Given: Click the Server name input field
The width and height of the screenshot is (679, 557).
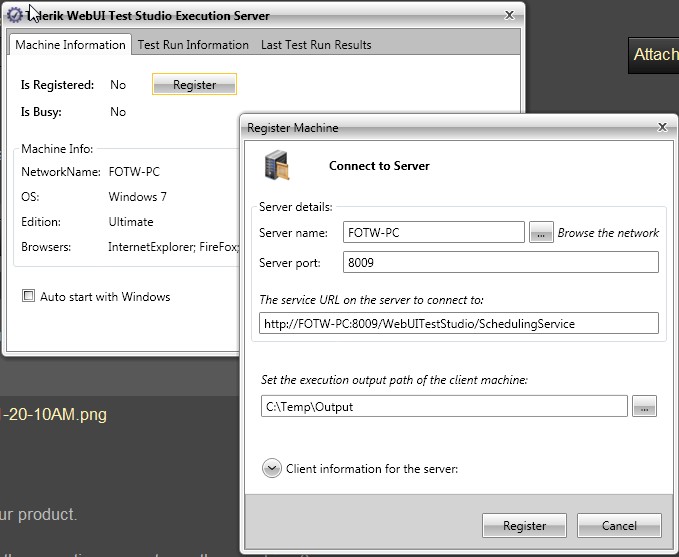Looking at the screenshot, I should pyautogui.click(x=433, y=233).
